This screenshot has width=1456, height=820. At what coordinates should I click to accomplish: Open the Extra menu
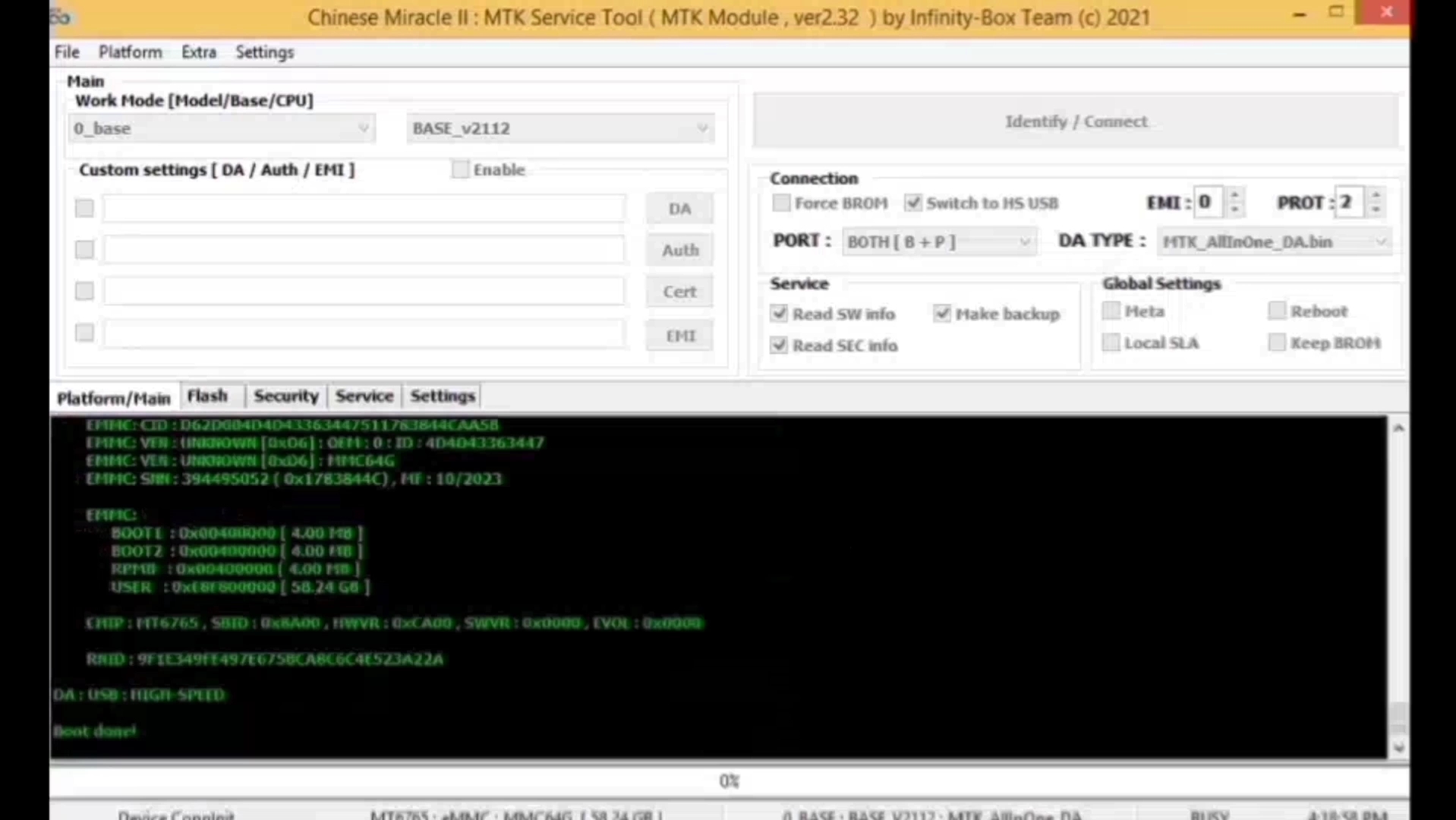click(199, 52)
